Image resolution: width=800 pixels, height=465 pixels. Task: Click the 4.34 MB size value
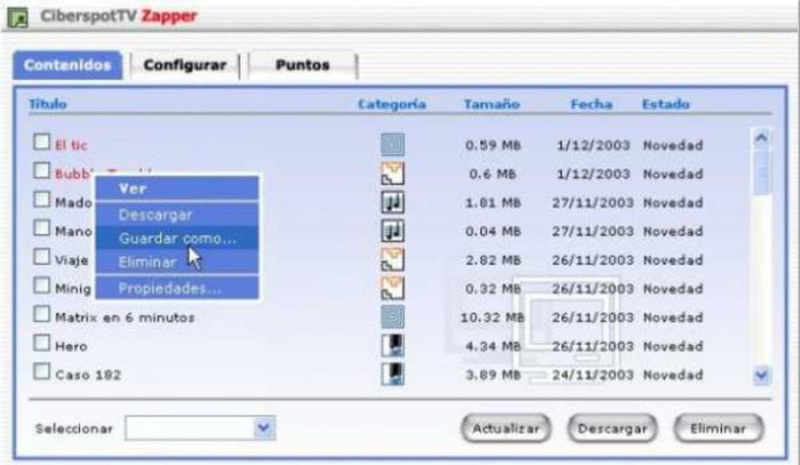tap(493, 346)
